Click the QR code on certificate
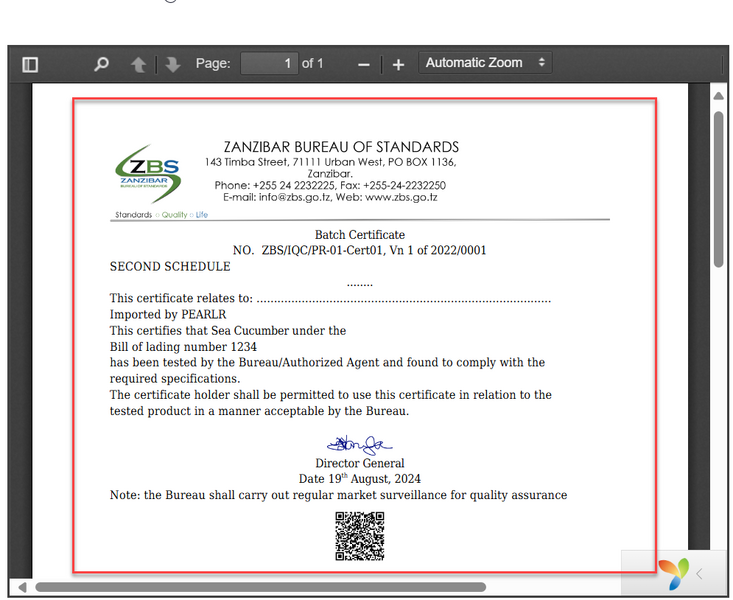This screenshot has width=733, height=600. click(359, 536)
